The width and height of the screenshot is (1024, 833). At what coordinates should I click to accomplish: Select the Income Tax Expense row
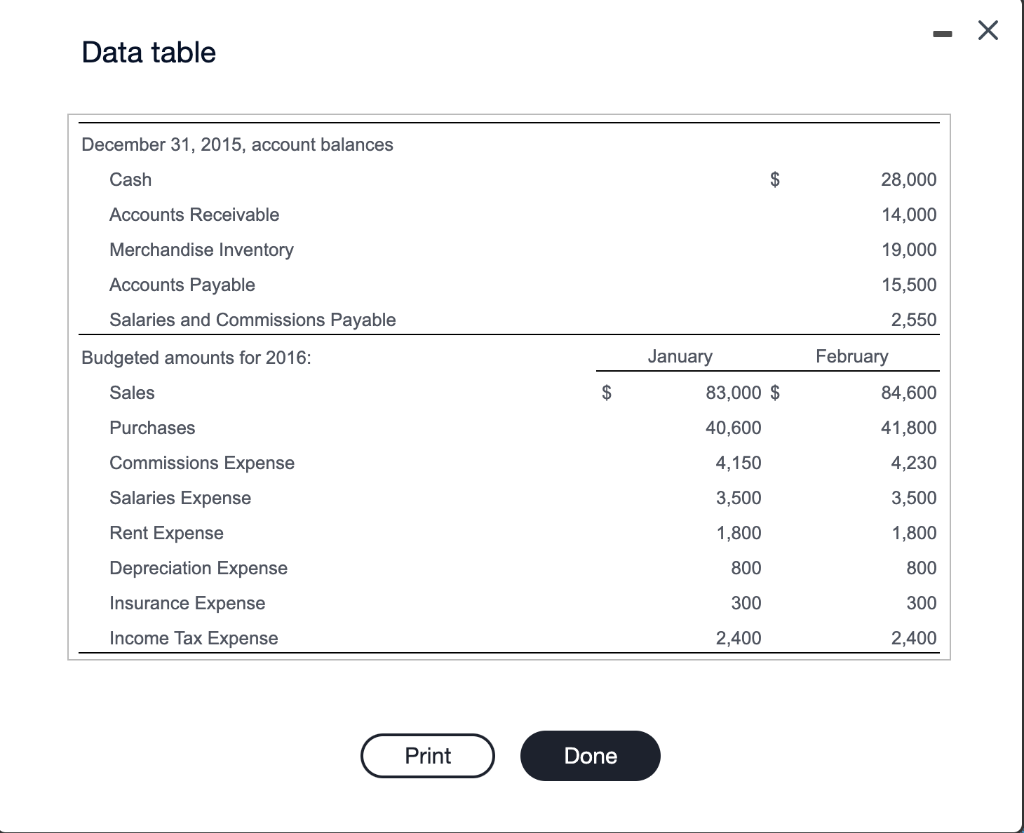click(x=193, y=638)
